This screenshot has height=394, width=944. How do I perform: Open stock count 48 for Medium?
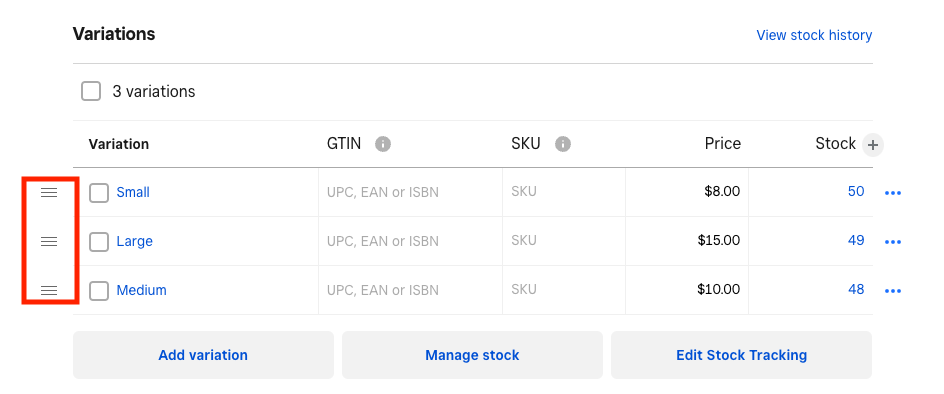coord(856,289)
